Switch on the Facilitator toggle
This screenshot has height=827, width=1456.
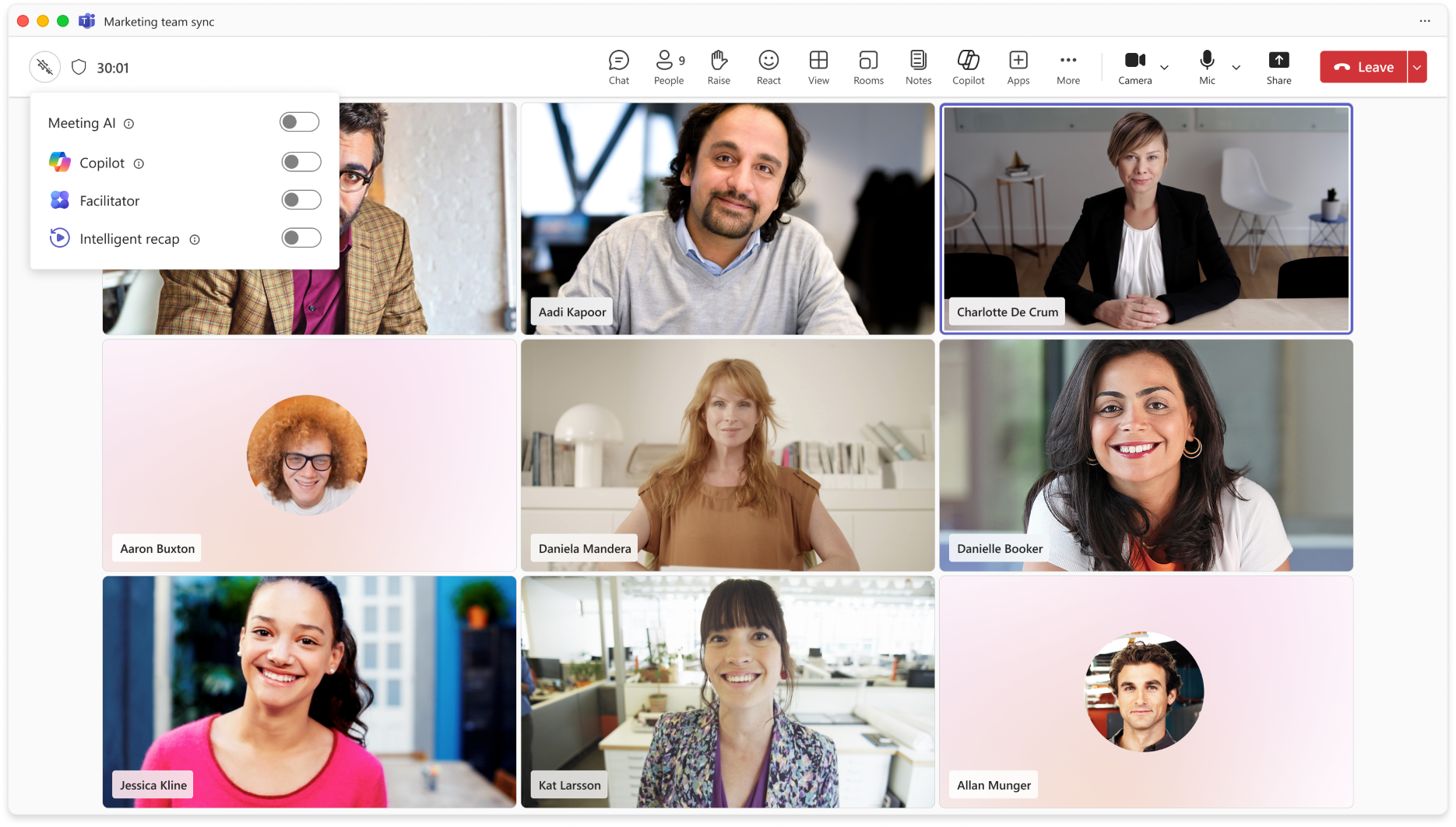point(301,200)
